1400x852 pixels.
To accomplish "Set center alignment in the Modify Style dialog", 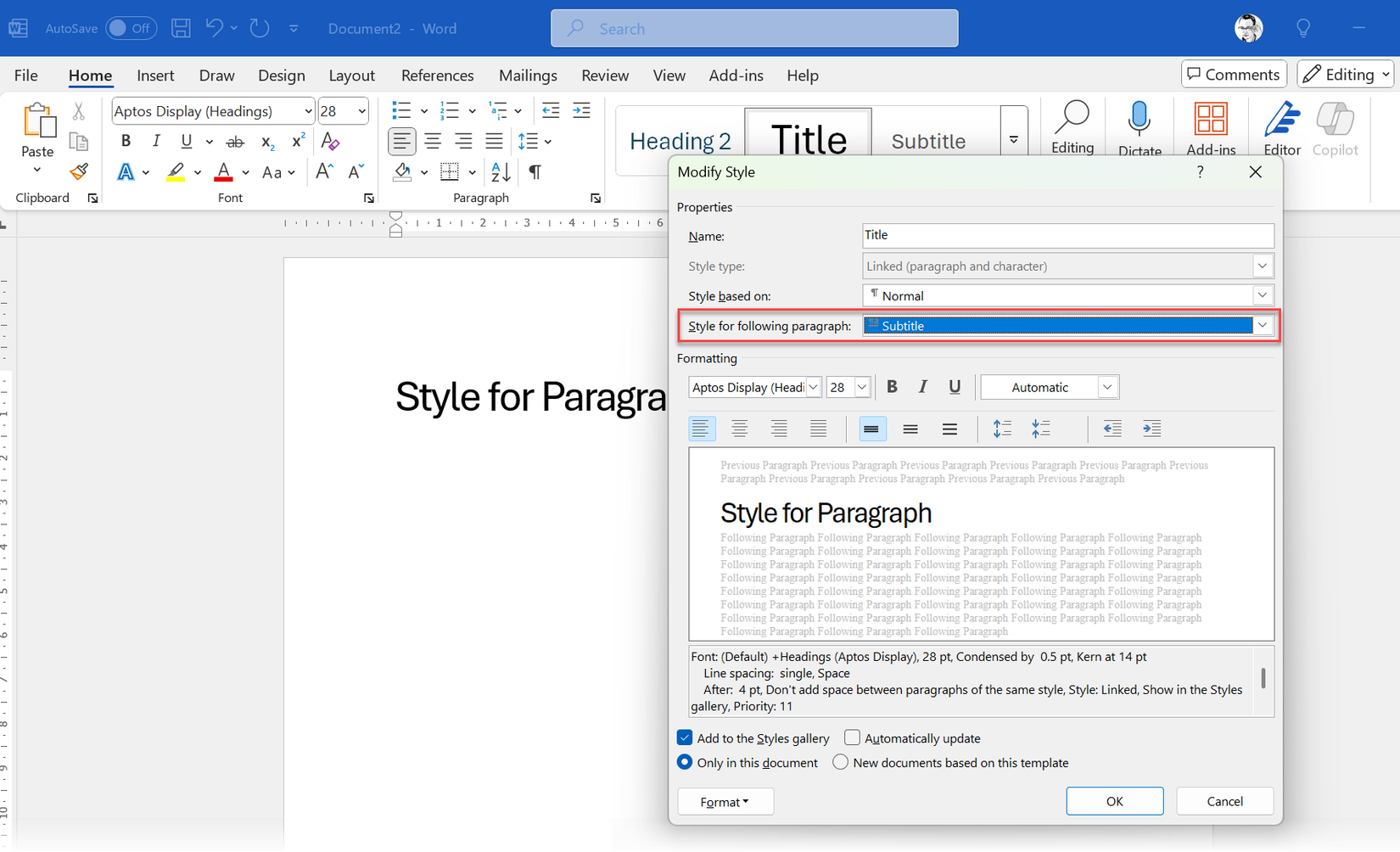I will (x=740, y=429).
